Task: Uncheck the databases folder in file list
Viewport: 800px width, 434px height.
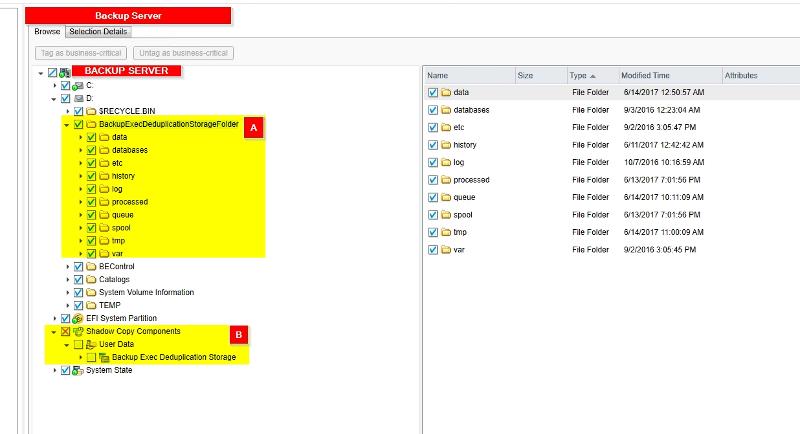Action: [433, 110]
